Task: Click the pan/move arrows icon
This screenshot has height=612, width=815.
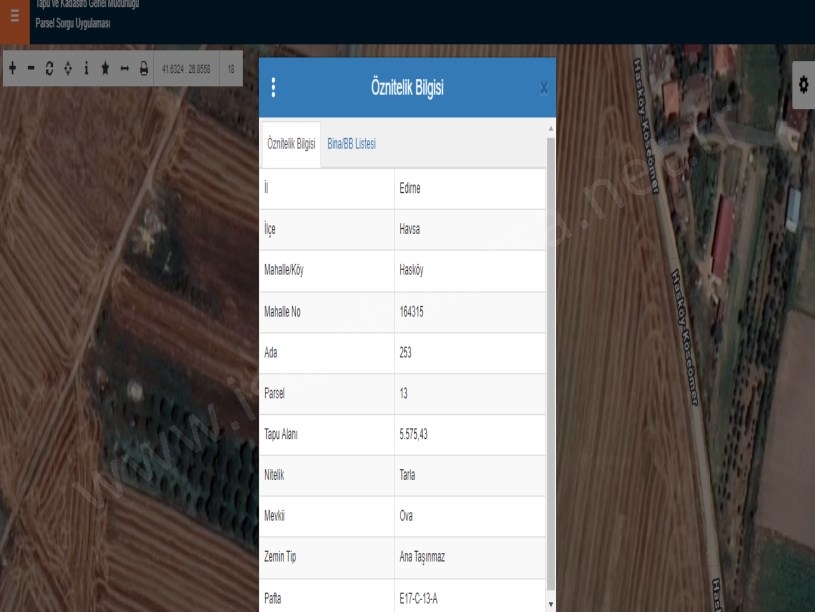Action: 67,68
